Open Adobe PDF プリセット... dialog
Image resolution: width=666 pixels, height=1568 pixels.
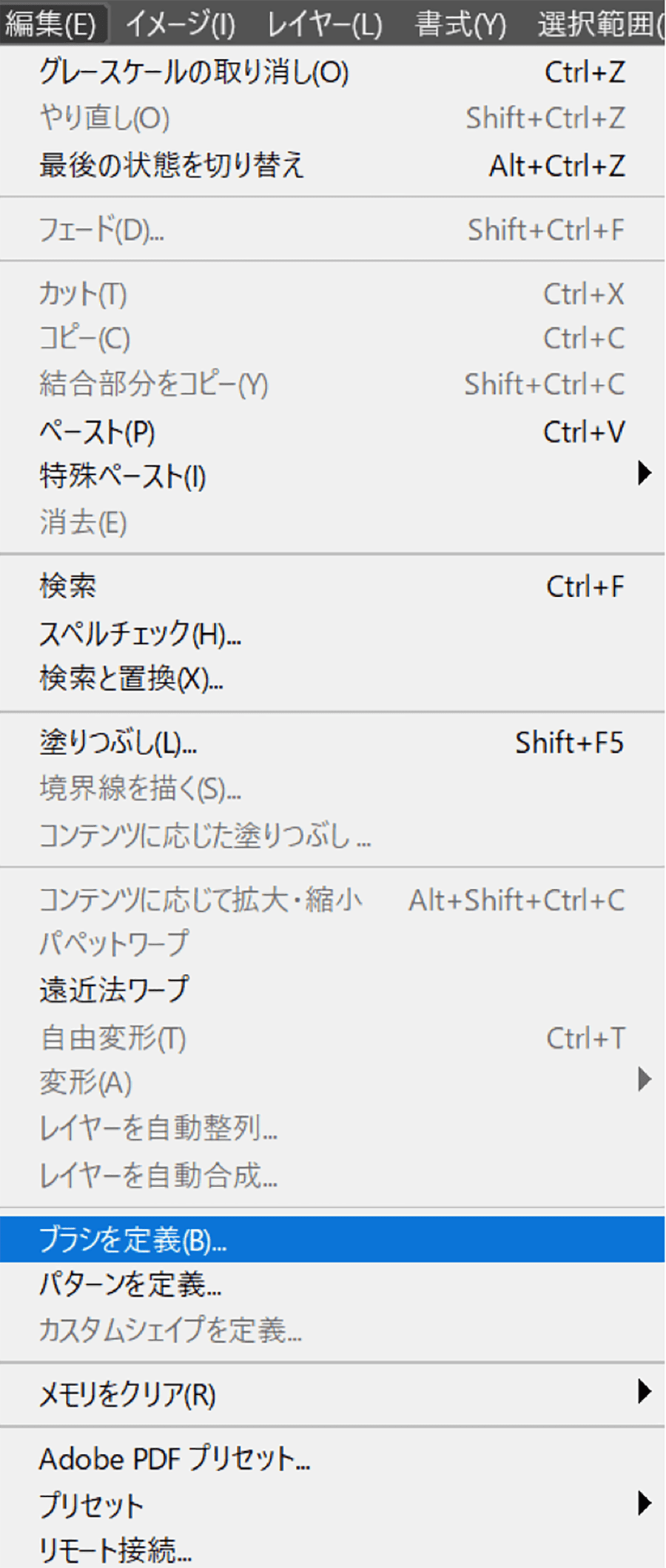pyautogui.click(x=175, y=1459)
